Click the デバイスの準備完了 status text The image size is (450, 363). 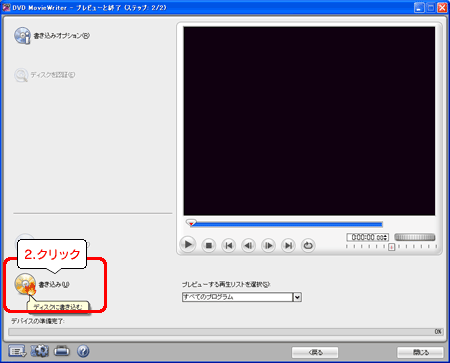coord(38,321)
